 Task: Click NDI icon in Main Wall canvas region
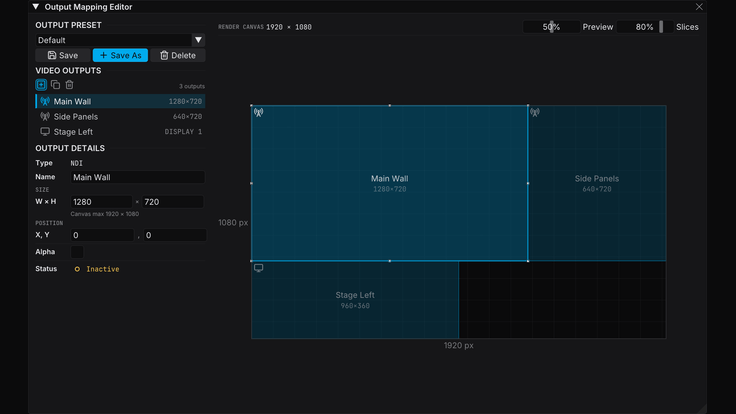click(259, 112)
